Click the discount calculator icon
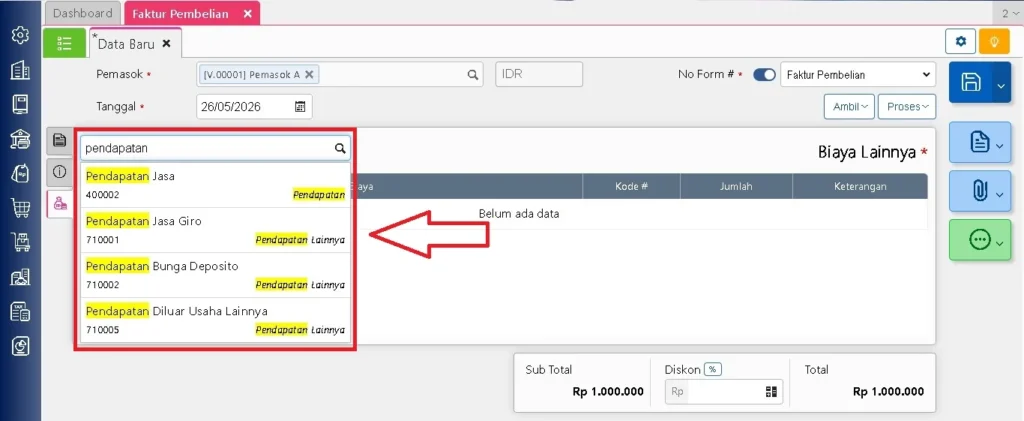The height and width of the screenshot is (421, 1024). (771, 392)
